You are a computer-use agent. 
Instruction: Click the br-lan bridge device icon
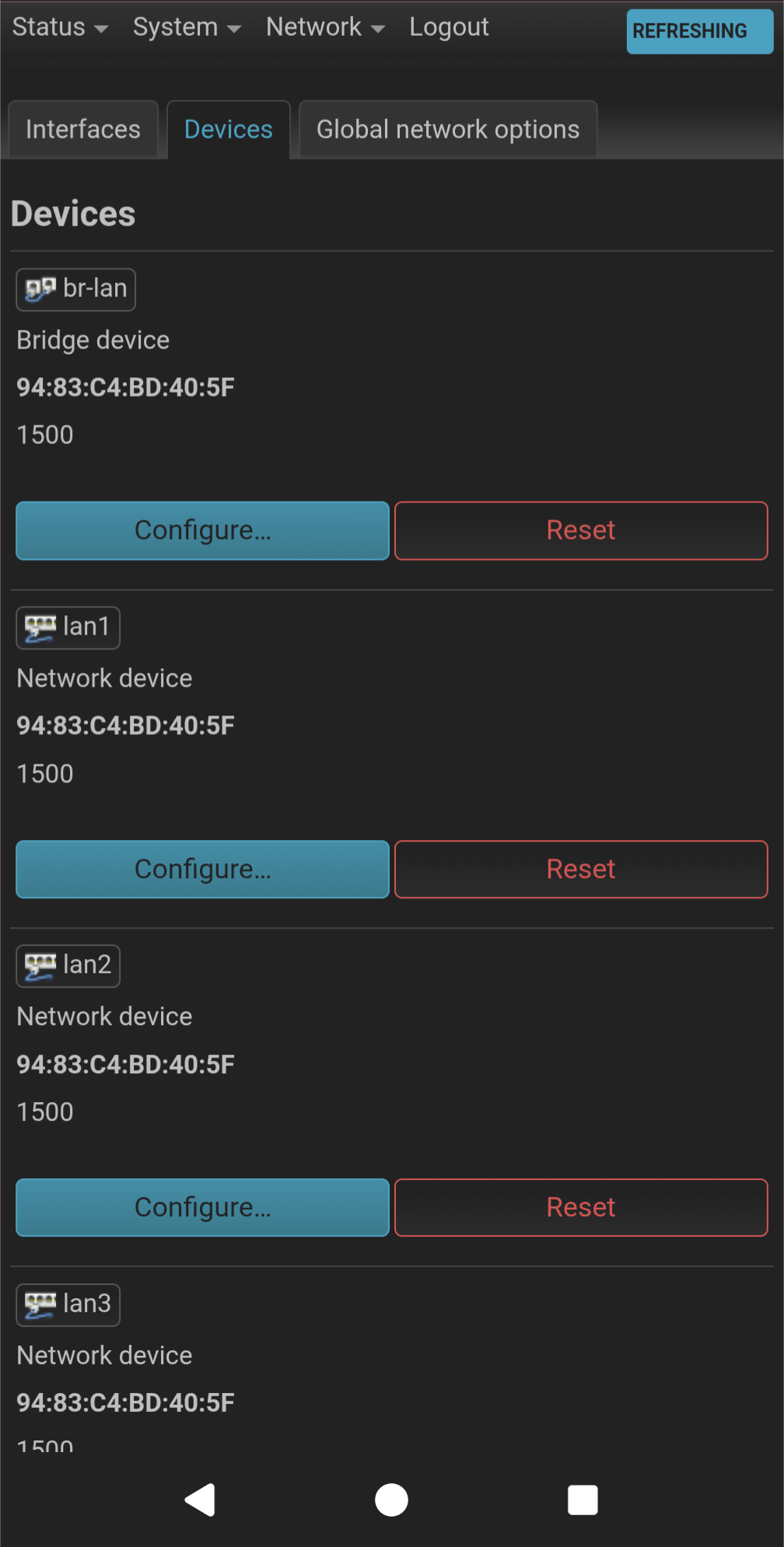coord(40,289)
